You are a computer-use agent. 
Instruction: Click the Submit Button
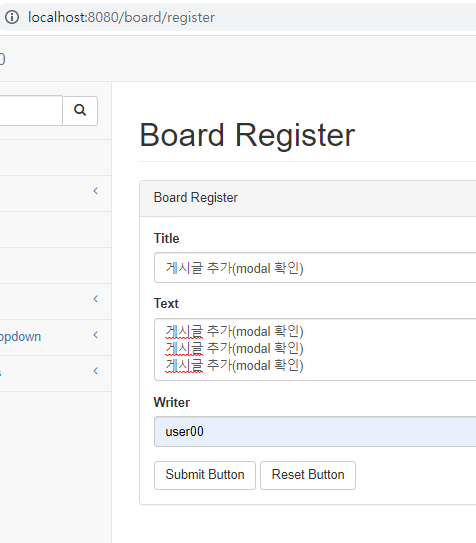(205, 475)
